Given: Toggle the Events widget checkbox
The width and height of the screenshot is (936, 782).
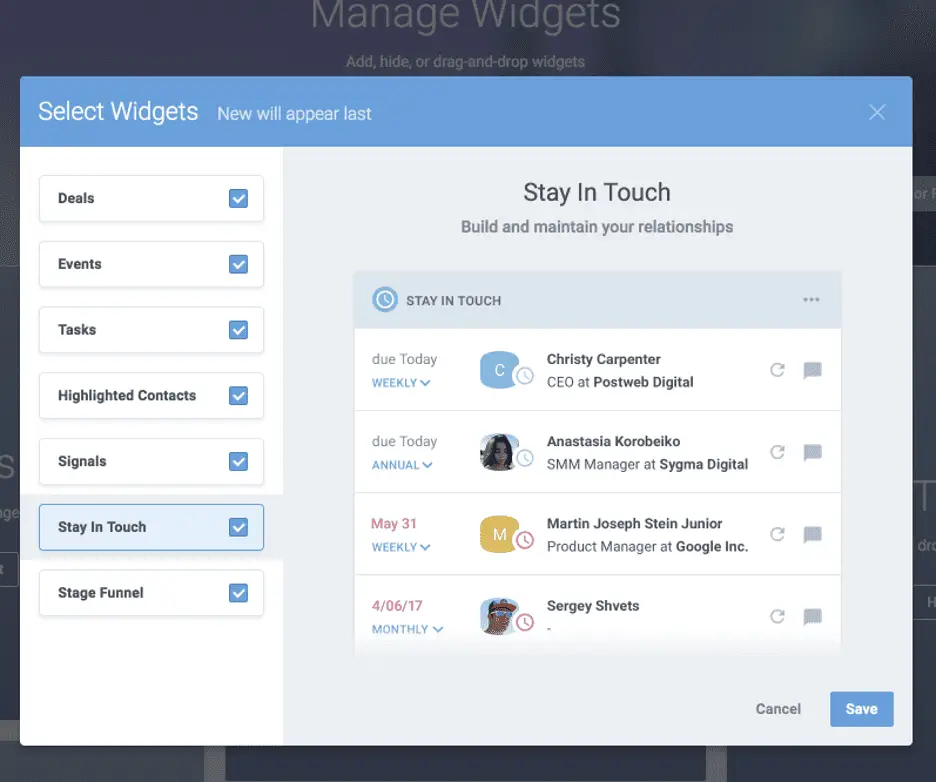Looking at the screenshot, I should tap(238, 264).
